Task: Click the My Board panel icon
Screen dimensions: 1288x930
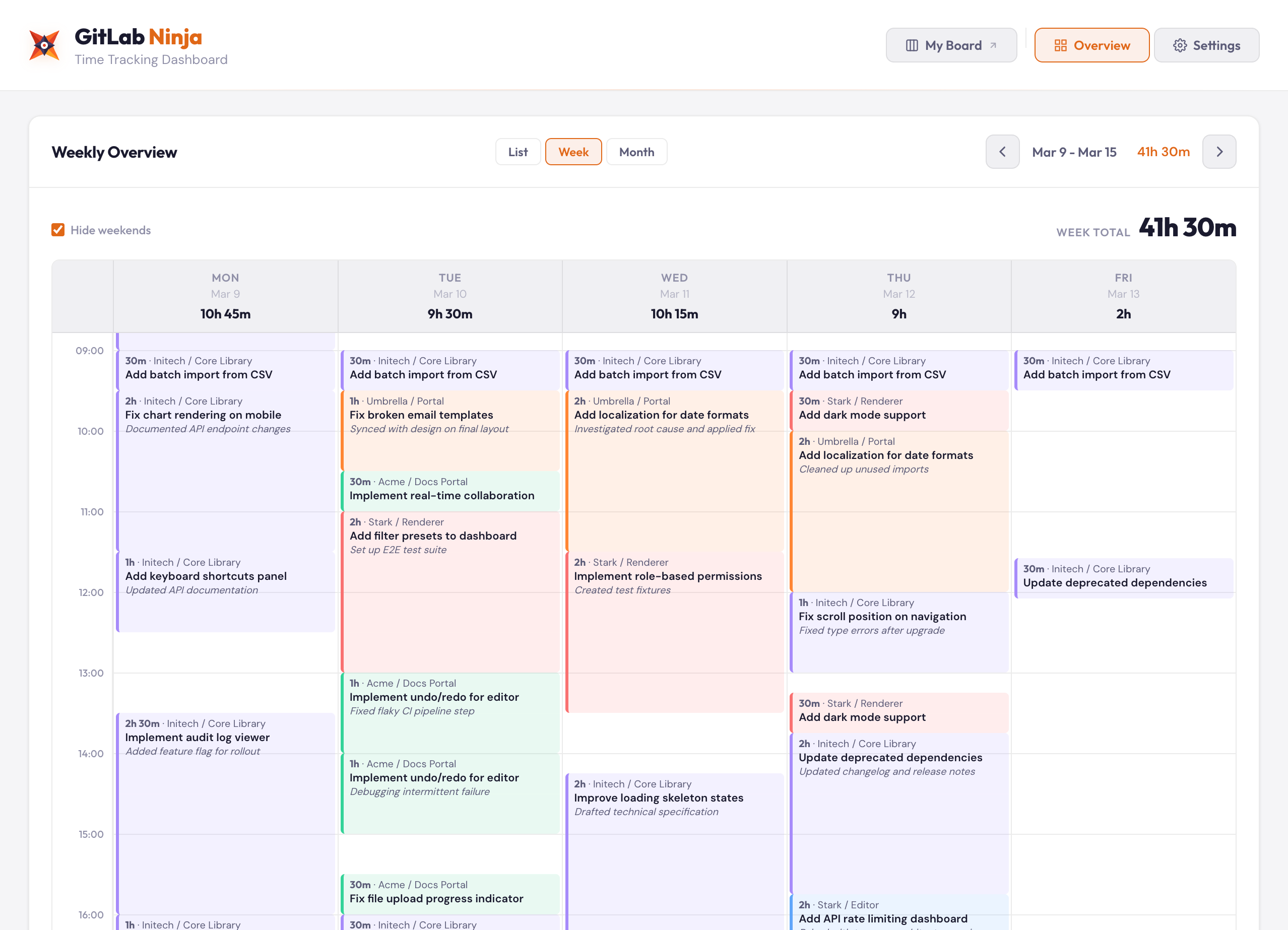Action: pyautogui.click(x=912, y=45)
